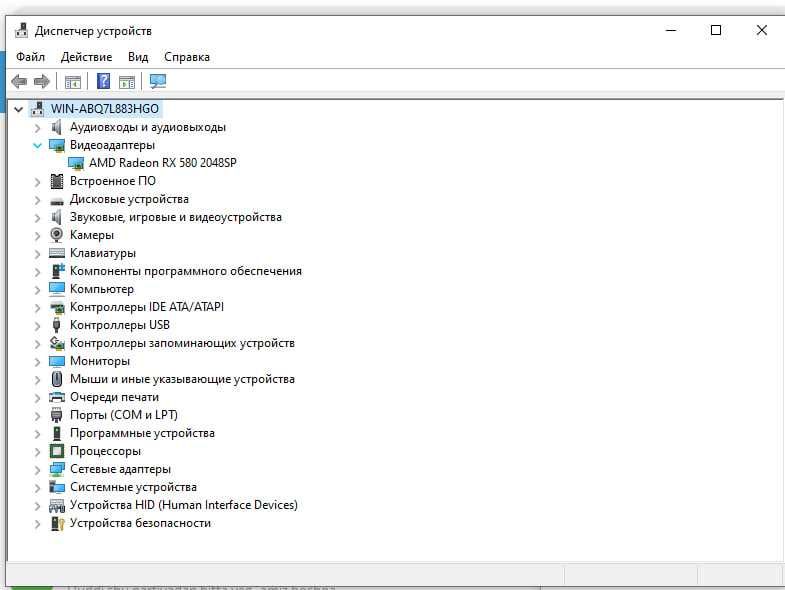This screenshot has width=785, height=590.
Task: Click the Очереди печати printer icon
Action: coord(57,397)
